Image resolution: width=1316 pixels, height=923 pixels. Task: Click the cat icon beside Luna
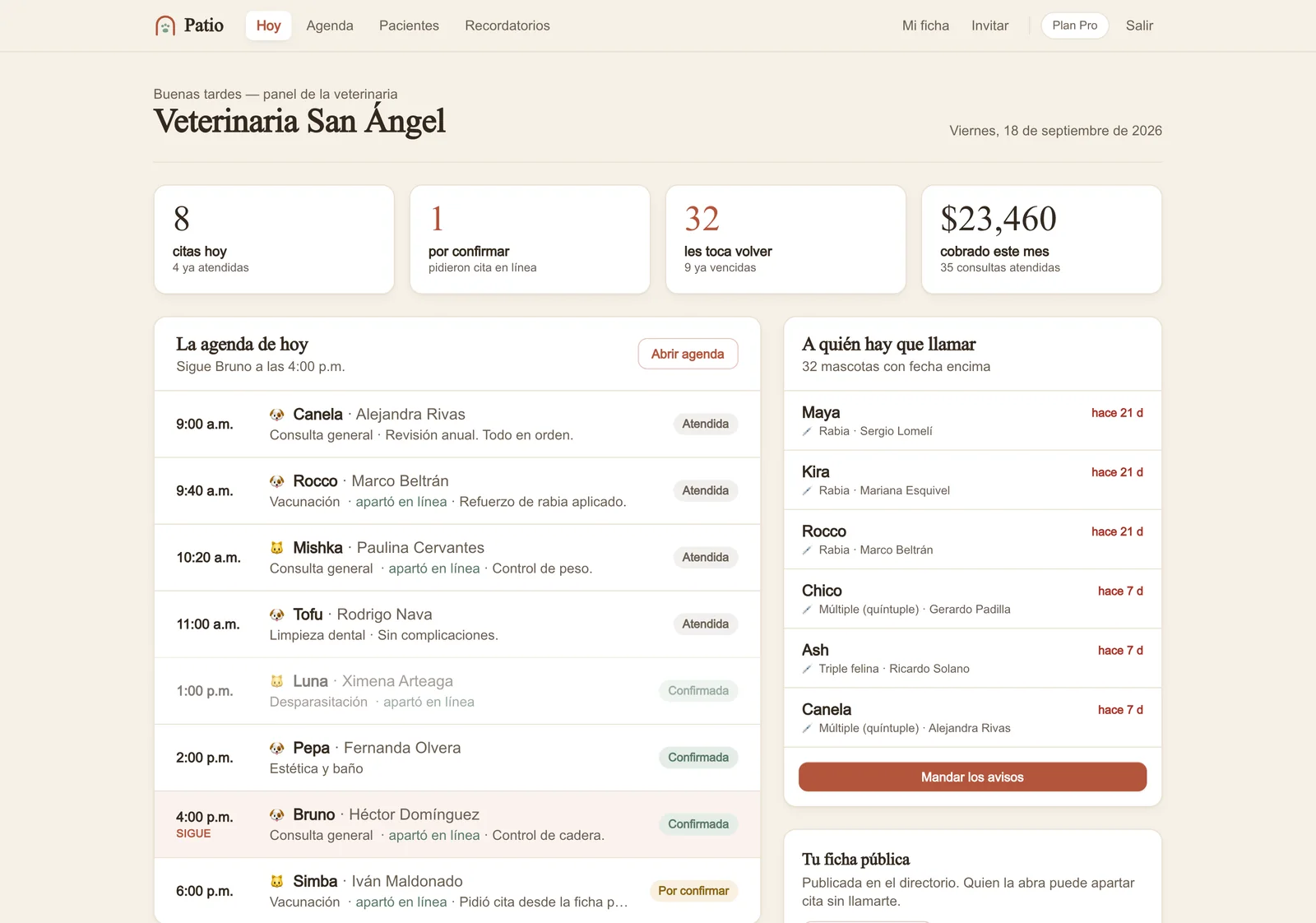pyautogui.click(x=277, y=681)
